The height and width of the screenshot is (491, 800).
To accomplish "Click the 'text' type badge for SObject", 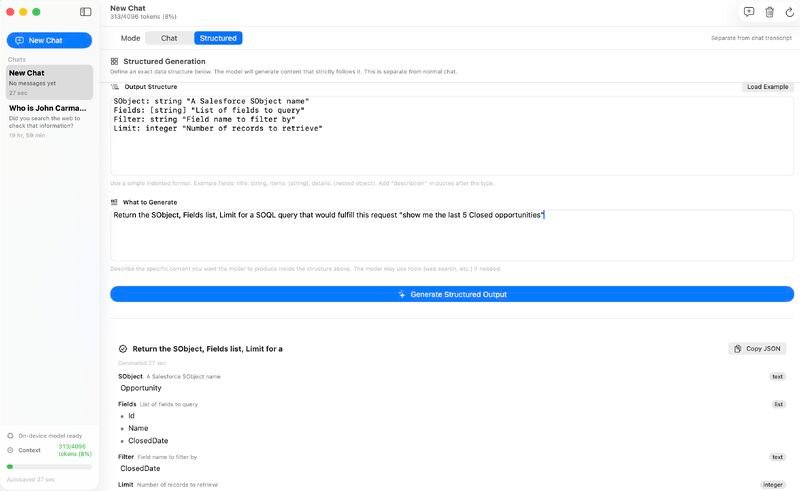I will pyautogui.click(x=778, y=377).
